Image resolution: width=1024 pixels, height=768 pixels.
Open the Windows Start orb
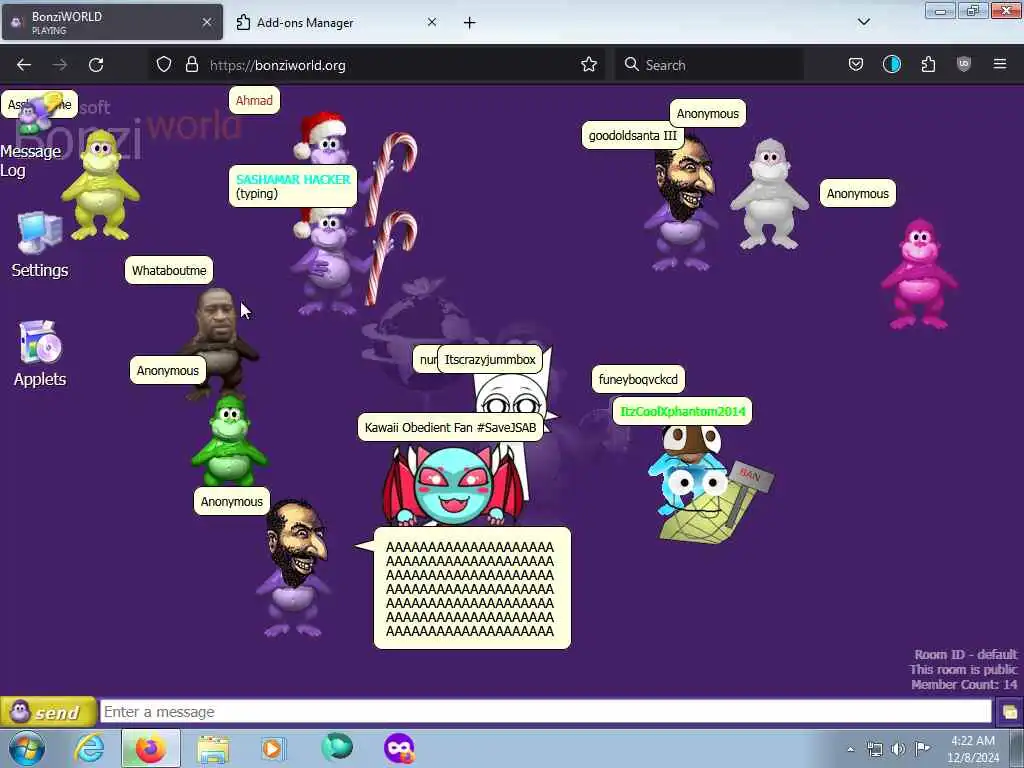(x=27, y=748)
